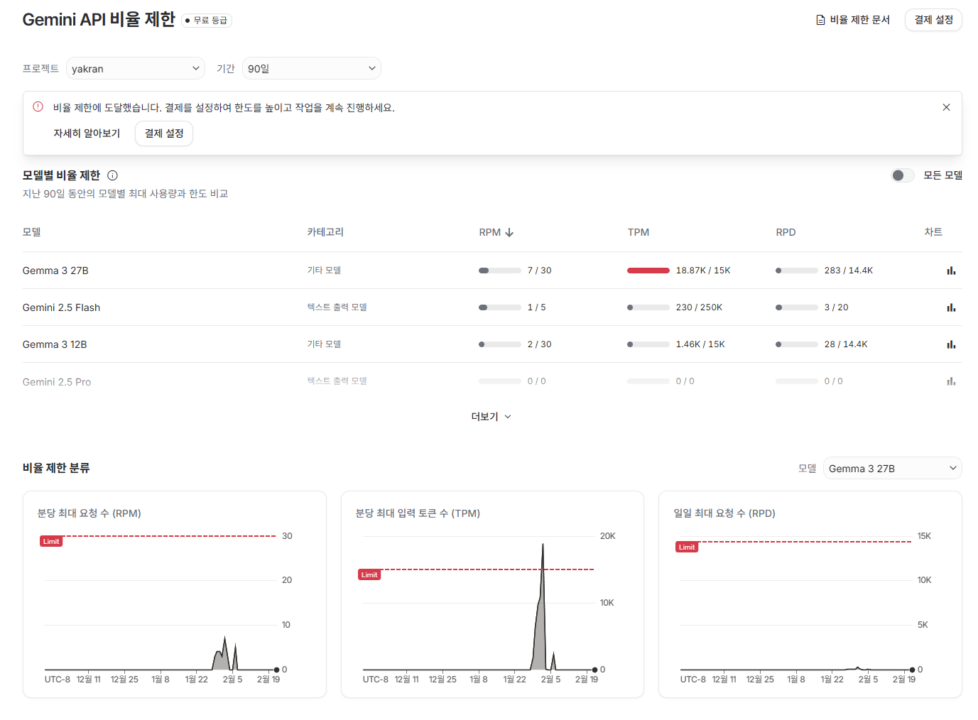The width and height of the screenshot is (978, 720).
Task: Open the Gemma 3 27B model dropdown
Action: pyautogui.click(x=892, y=468)
